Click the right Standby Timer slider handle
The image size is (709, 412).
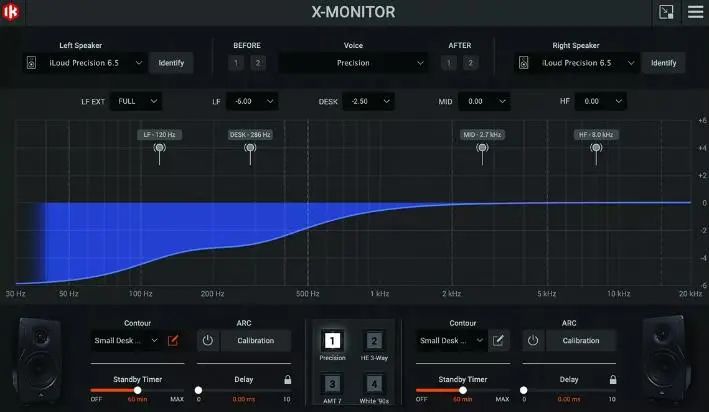click(463, 390)
